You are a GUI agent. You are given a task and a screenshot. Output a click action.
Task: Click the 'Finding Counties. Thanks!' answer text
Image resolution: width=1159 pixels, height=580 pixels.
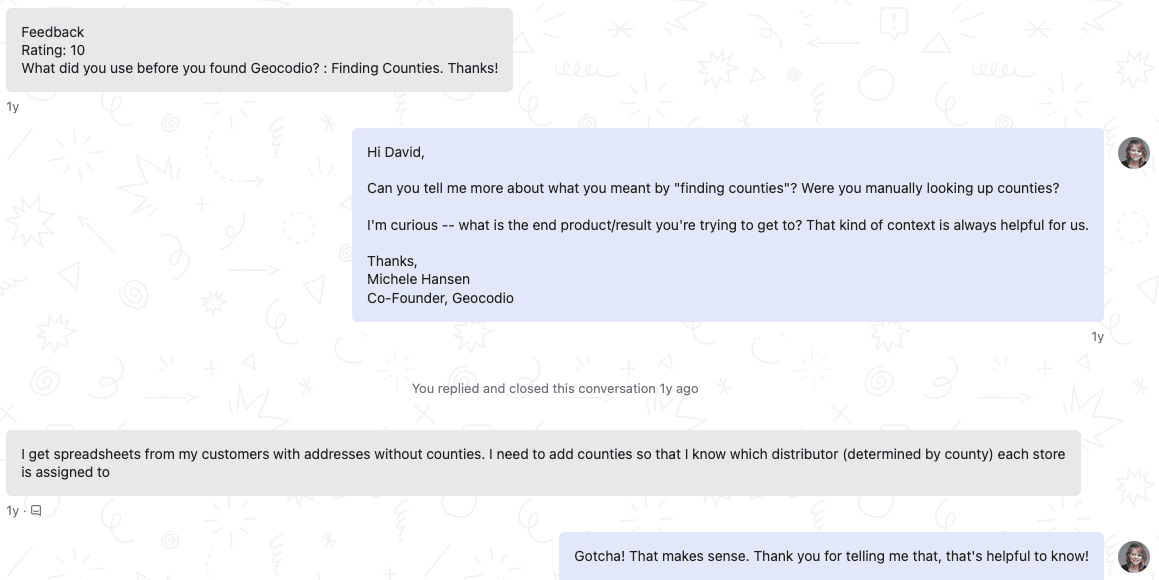point(415,68)
